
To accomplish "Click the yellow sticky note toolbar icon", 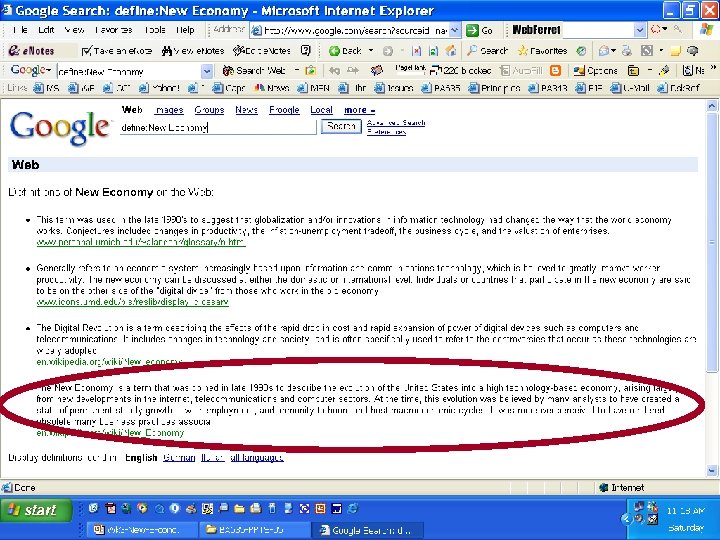I will (675, 51).
